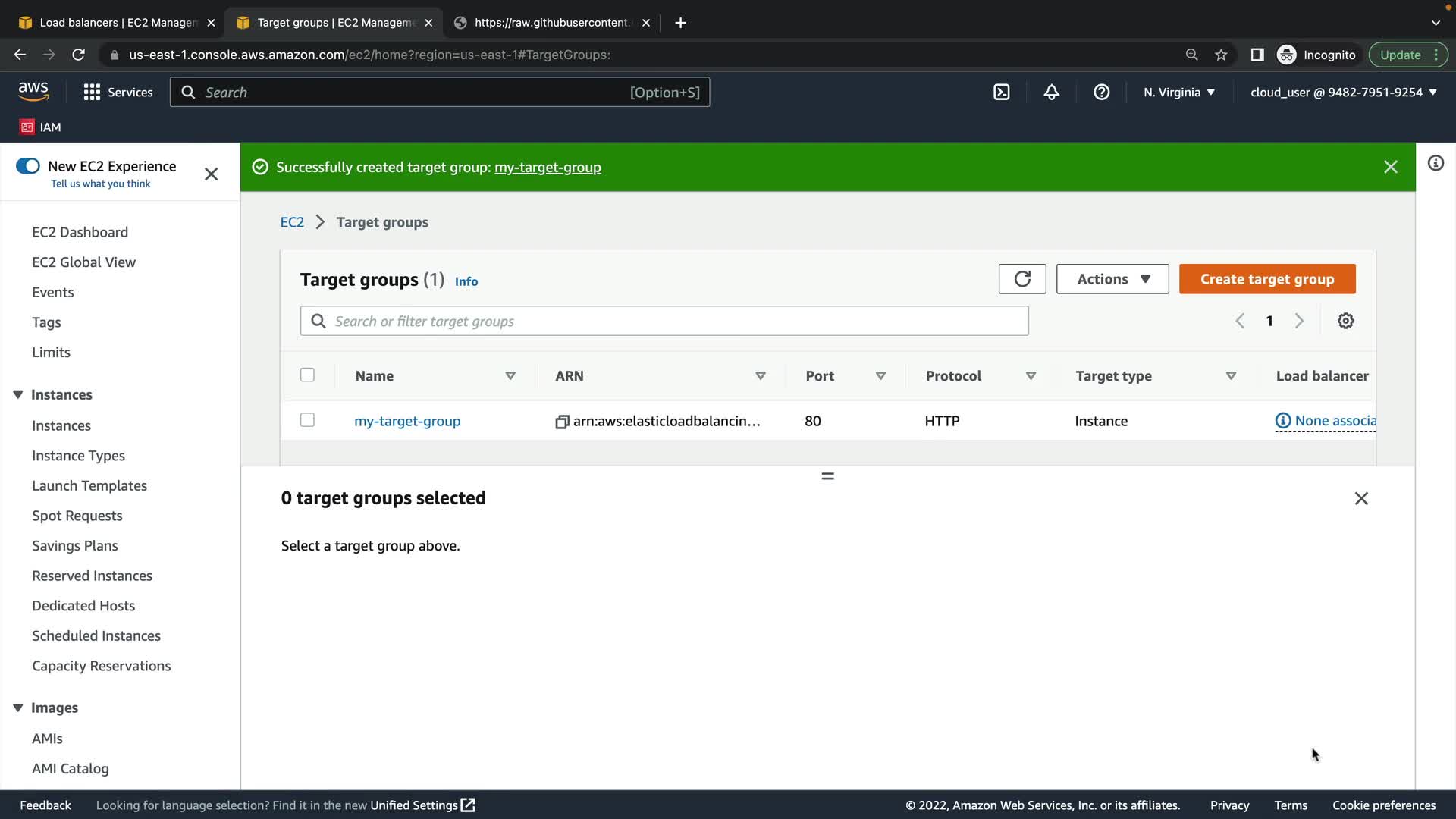Click the Create target group button
The image size is (1456, 819).
click(x=1266, y=279)
